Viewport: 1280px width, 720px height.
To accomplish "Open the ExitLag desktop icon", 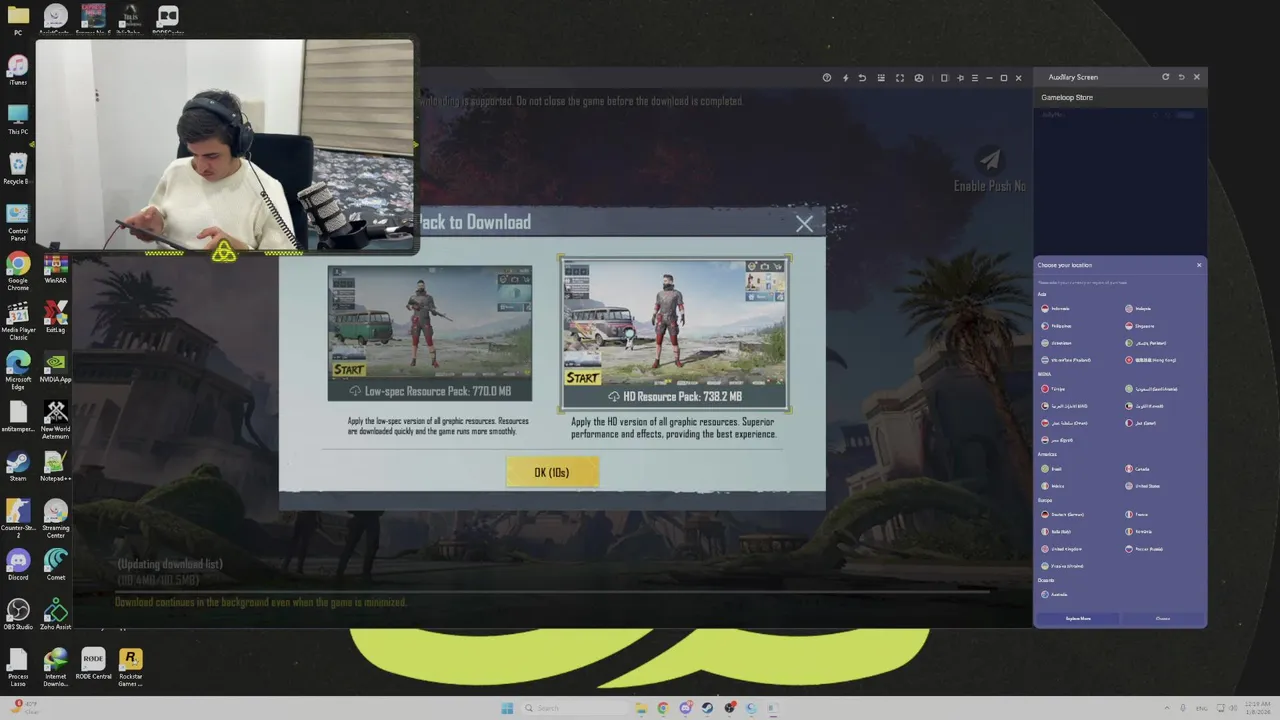I will pos(56,318).
